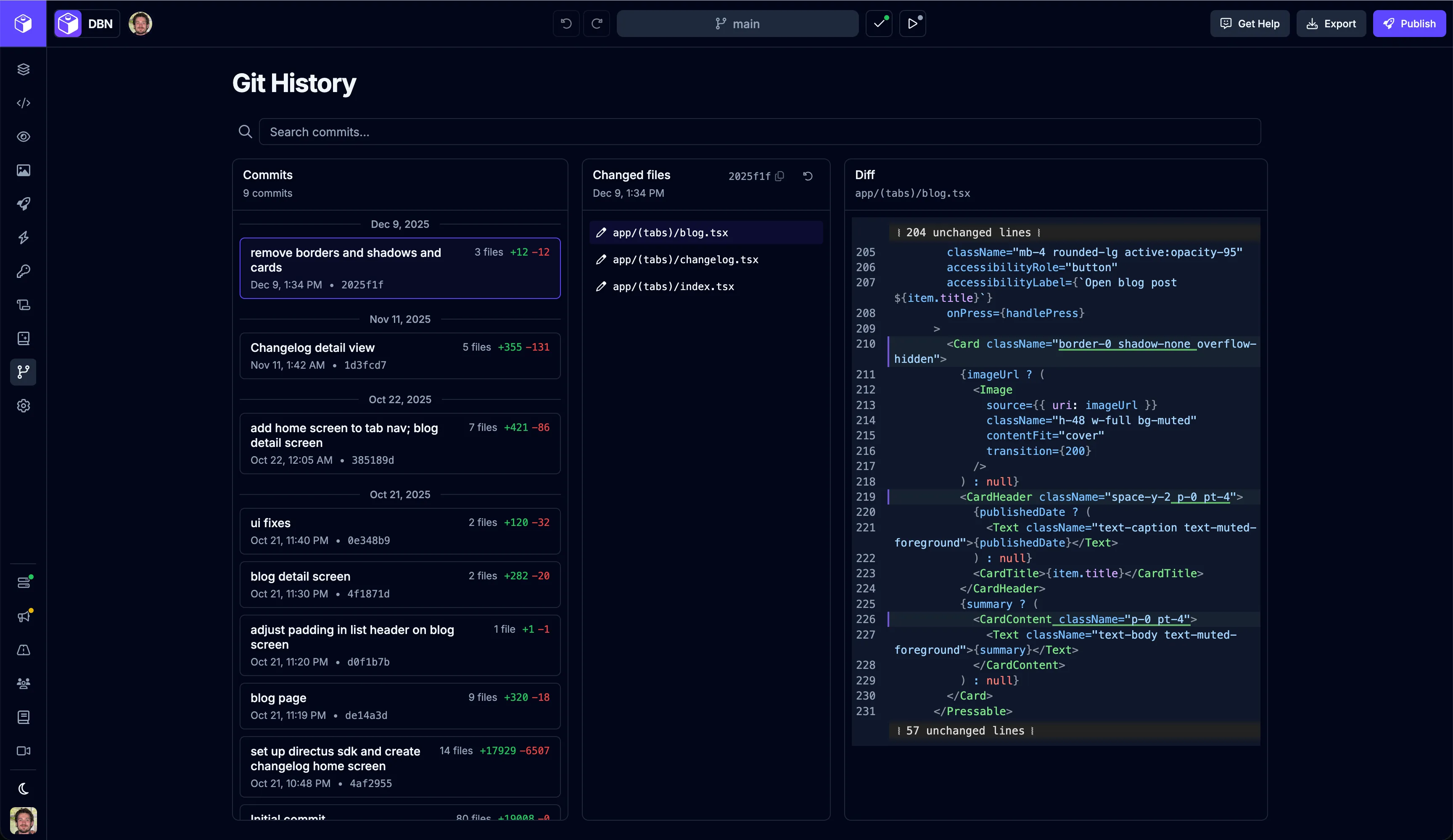The width and height of the screenshot is (1453, 840).
Task: Click the revert commit icon
Action: click(808, 176)
